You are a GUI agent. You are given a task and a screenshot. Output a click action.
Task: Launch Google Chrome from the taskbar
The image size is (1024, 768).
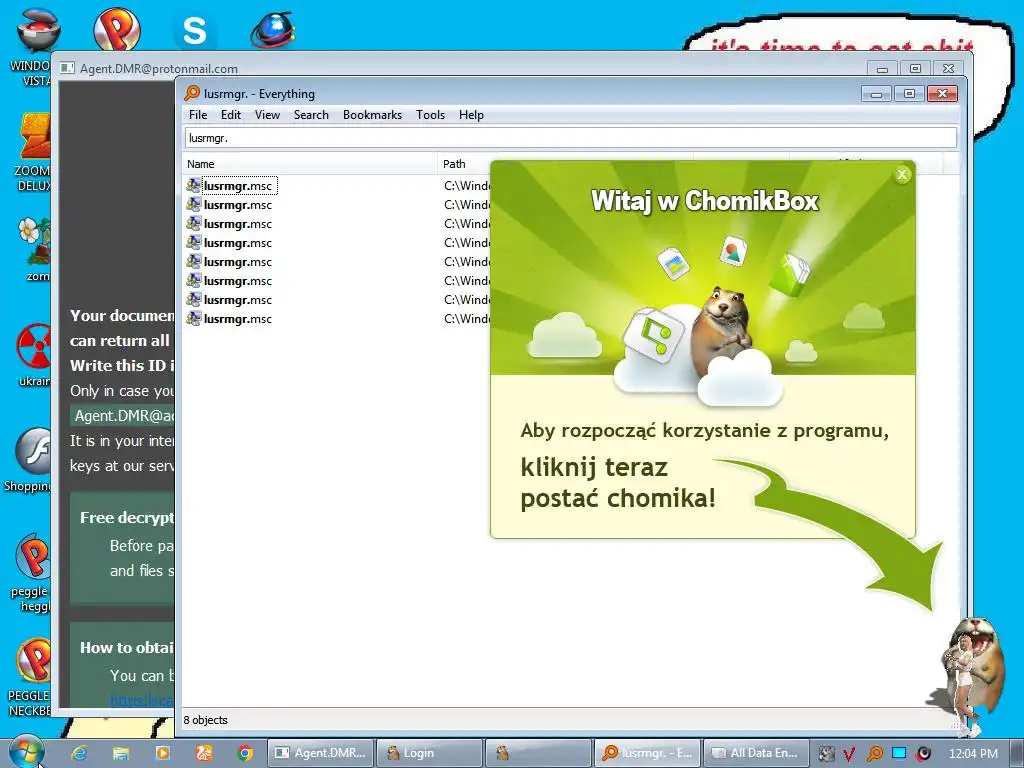245,753
